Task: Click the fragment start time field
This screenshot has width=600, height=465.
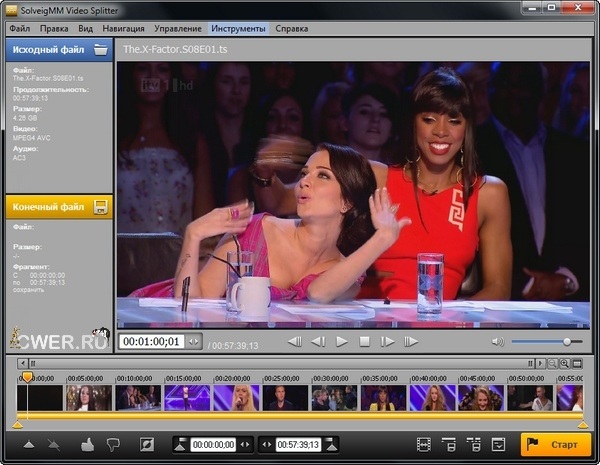Action: click(x=213, y=443)
